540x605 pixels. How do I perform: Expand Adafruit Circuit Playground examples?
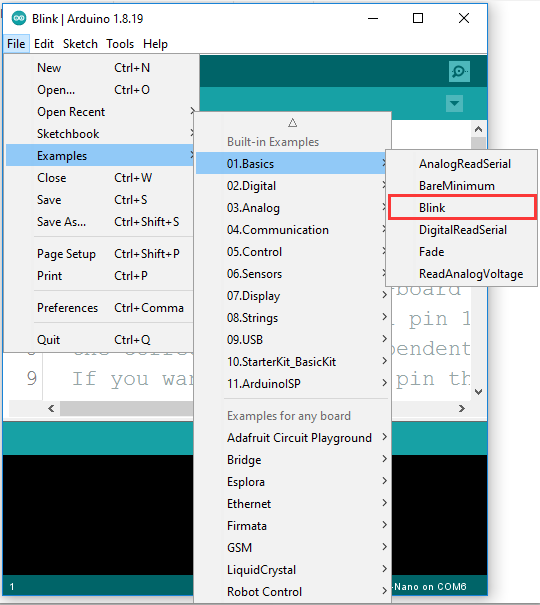[x=292, y=438]
